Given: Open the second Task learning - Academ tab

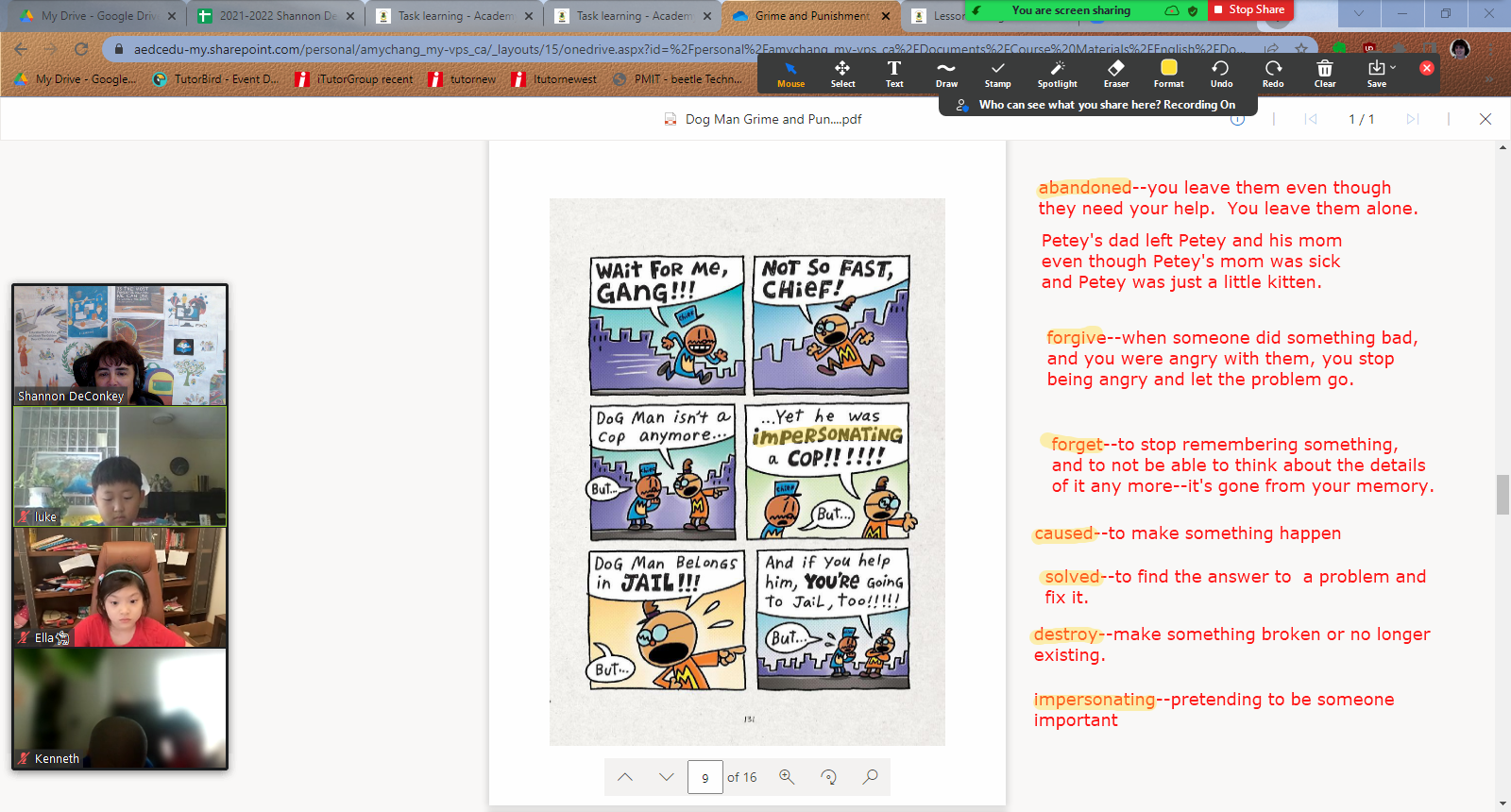Looking at the screenshot, I should (x=632, y=16).
